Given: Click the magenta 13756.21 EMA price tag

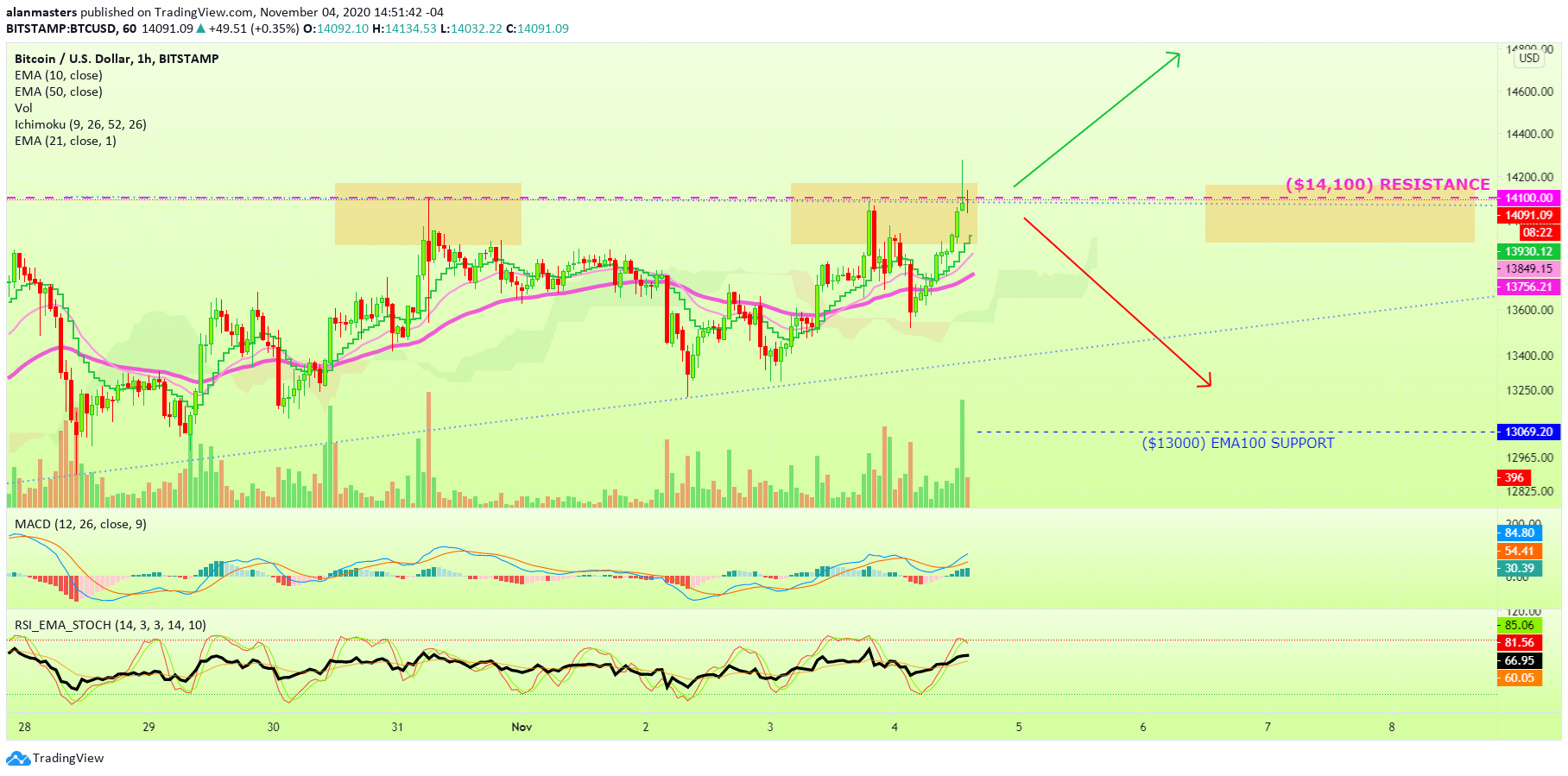Looking at the screenshot, I should pos(1528,287).
